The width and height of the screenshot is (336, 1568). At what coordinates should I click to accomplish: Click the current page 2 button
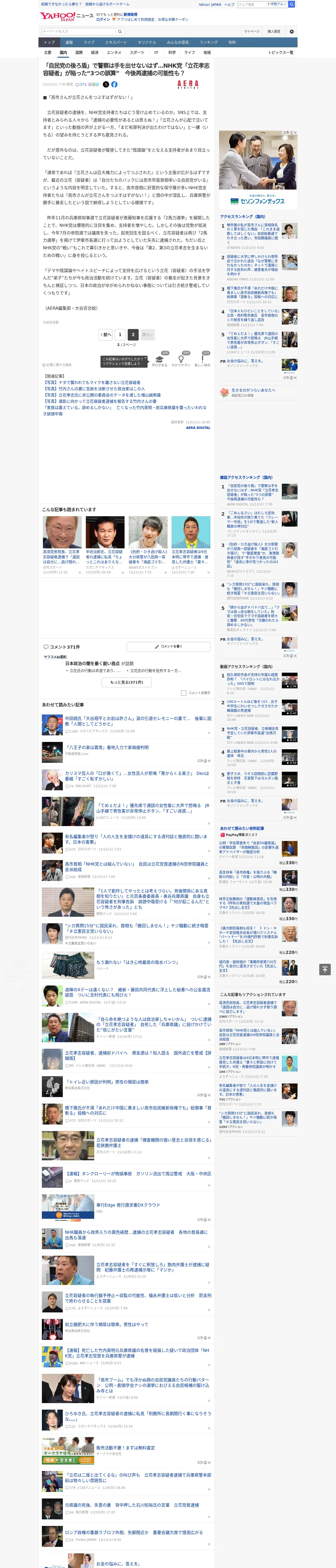(x=133, y=335)
